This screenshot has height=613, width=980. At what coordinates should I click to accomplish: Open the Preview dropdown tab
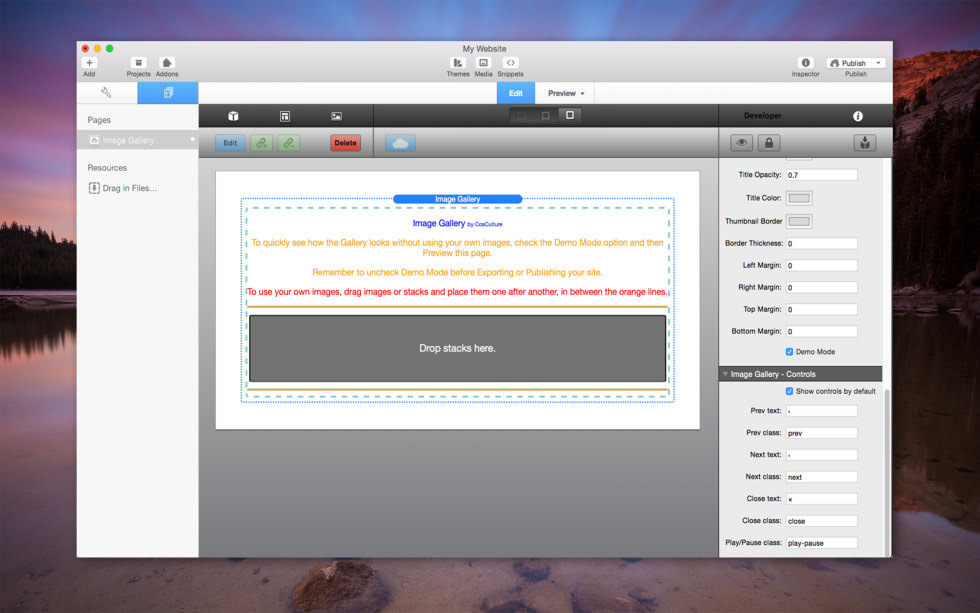[566, 93]
